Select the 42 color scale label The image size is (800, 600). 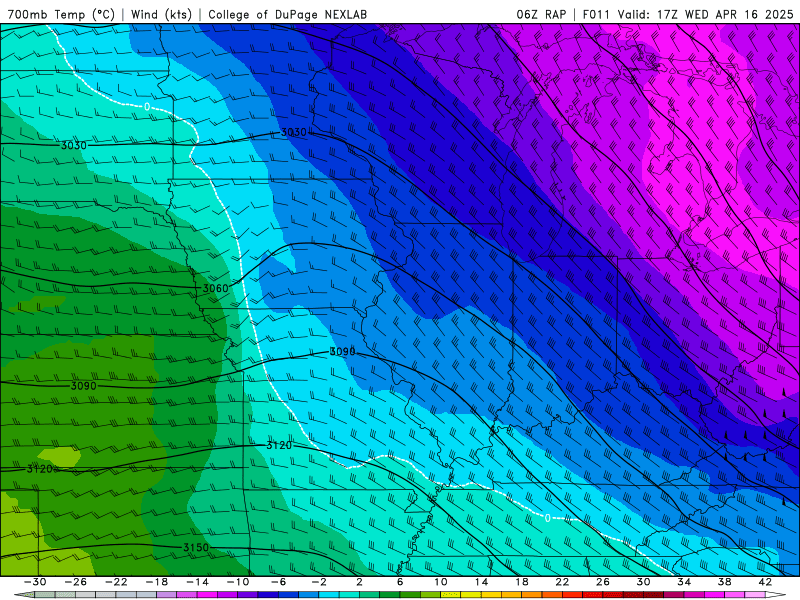765,582
